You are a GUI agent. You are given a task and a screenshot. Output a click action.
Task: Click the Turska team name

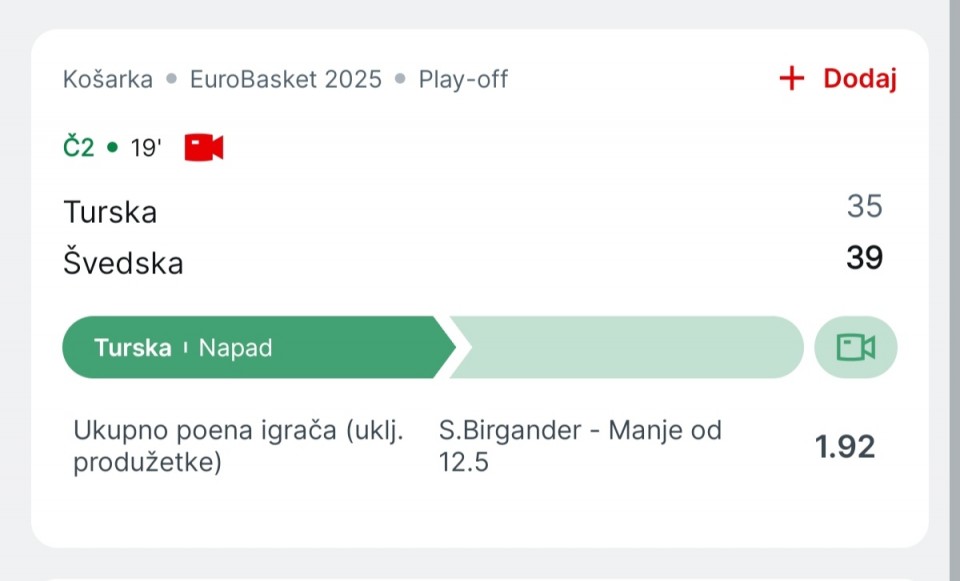[x=110, y=212]
